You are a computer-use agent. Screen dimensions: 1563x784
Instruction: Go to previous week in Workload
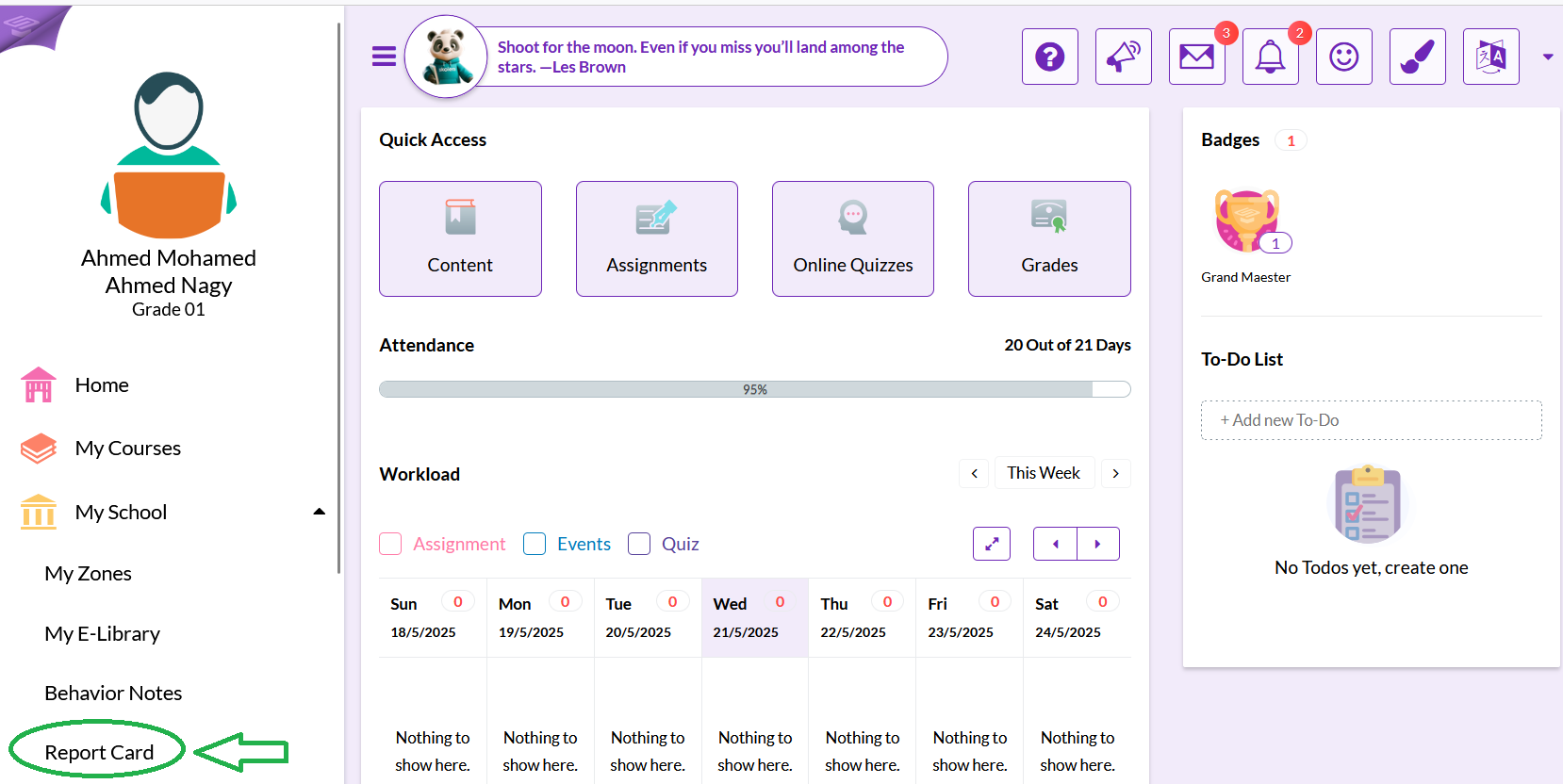pyautogui.click(x=974, y=473)
